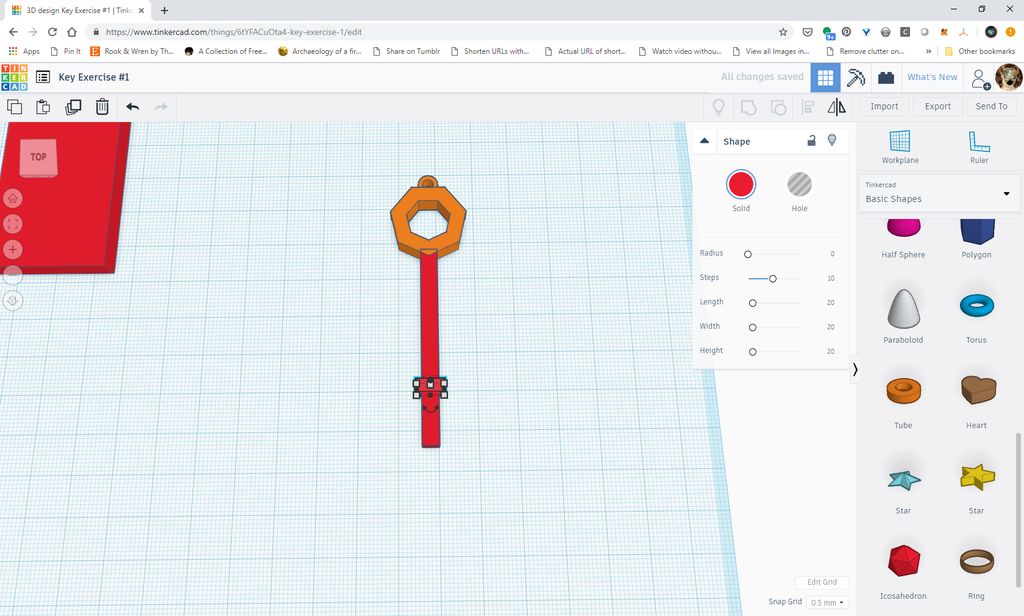1024x616 pixels.
Task: Adjust the Width slider handle
Action: point(752,327)
